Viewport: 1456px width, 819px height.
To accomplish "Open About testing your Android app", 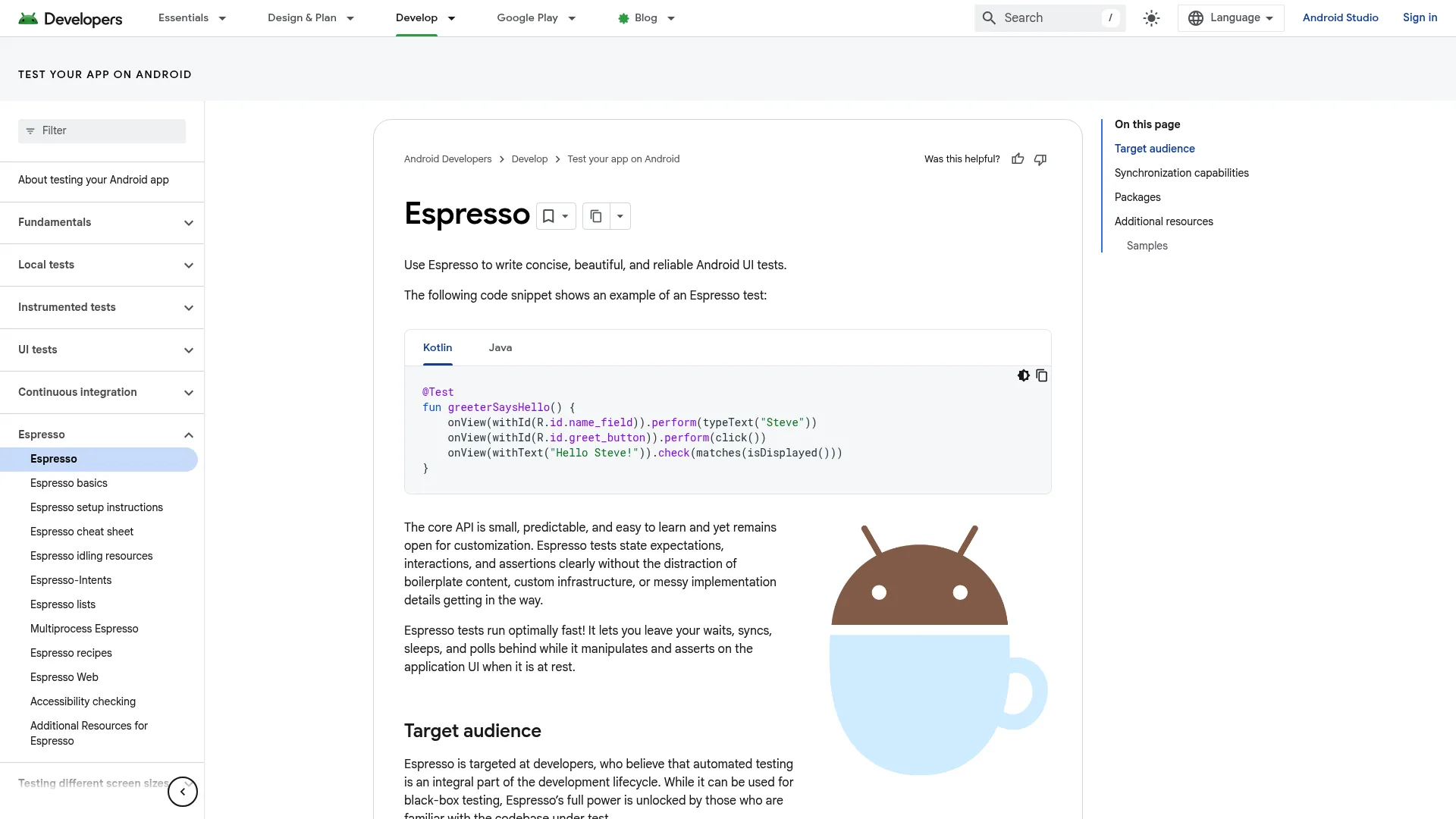I will tap(93, 180).
